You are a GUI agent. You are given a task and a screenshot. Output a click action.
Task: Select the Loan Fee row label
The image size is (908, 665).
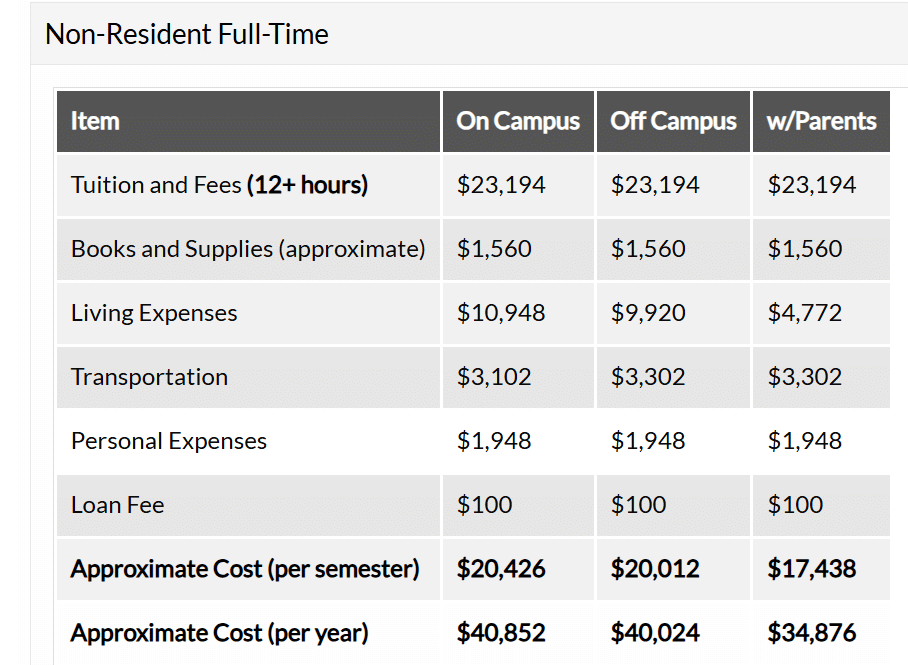[x=117, y=505]
